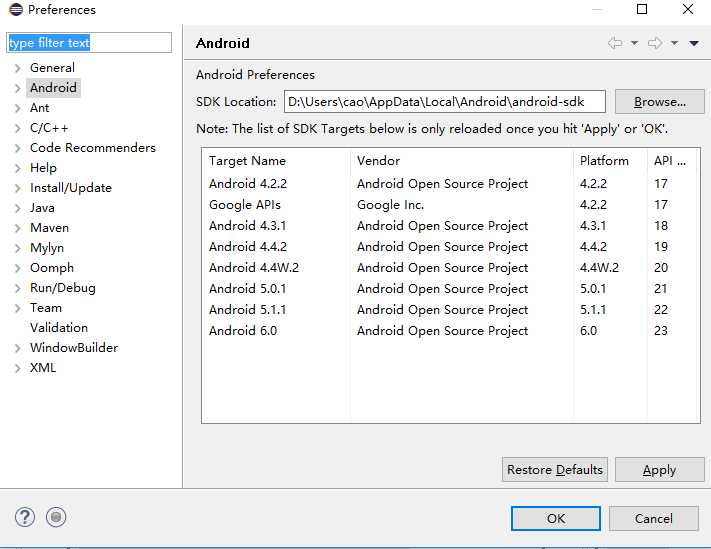The image size is (711, 549).
Task: Select the Android 5.0.1 target row
Action: [451, 288]
